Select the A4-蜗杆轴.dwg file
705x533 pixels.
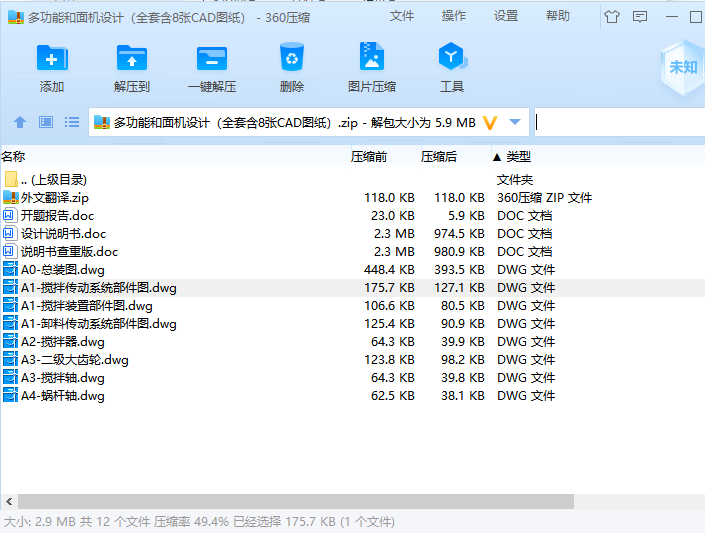[352, 395]
